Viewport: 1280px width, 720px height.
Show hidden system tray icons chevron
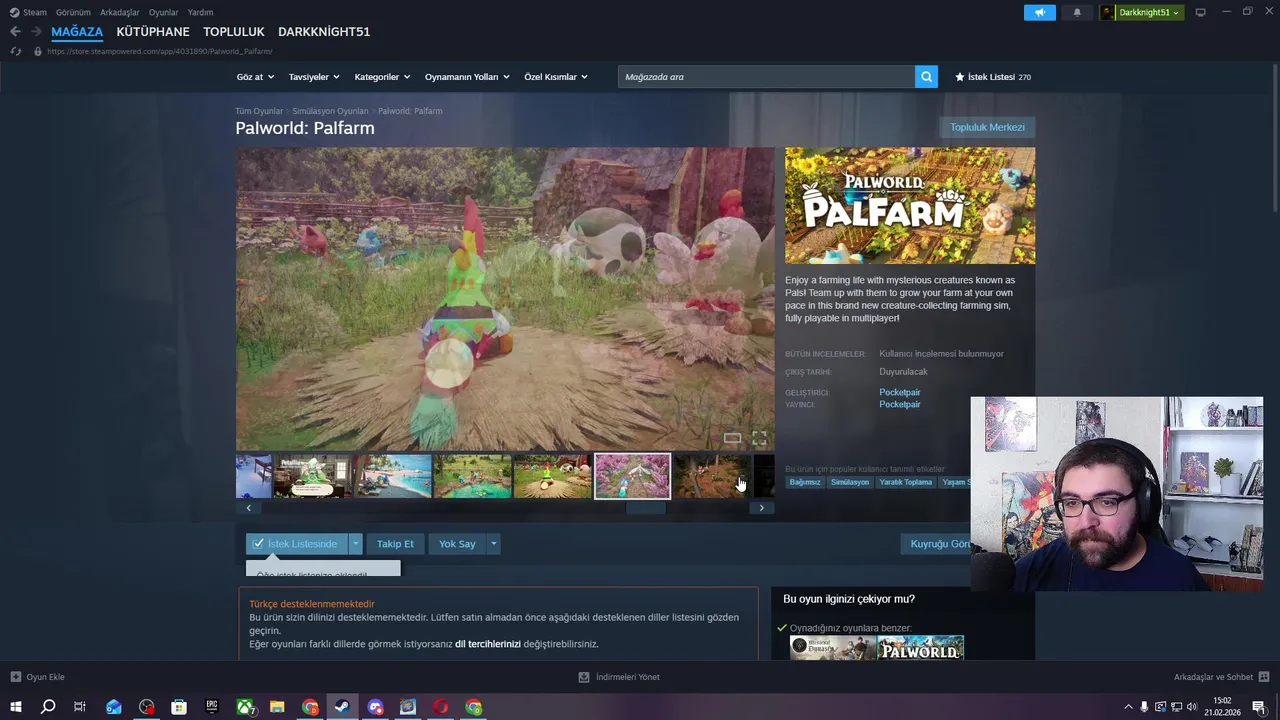point(1129,707)
